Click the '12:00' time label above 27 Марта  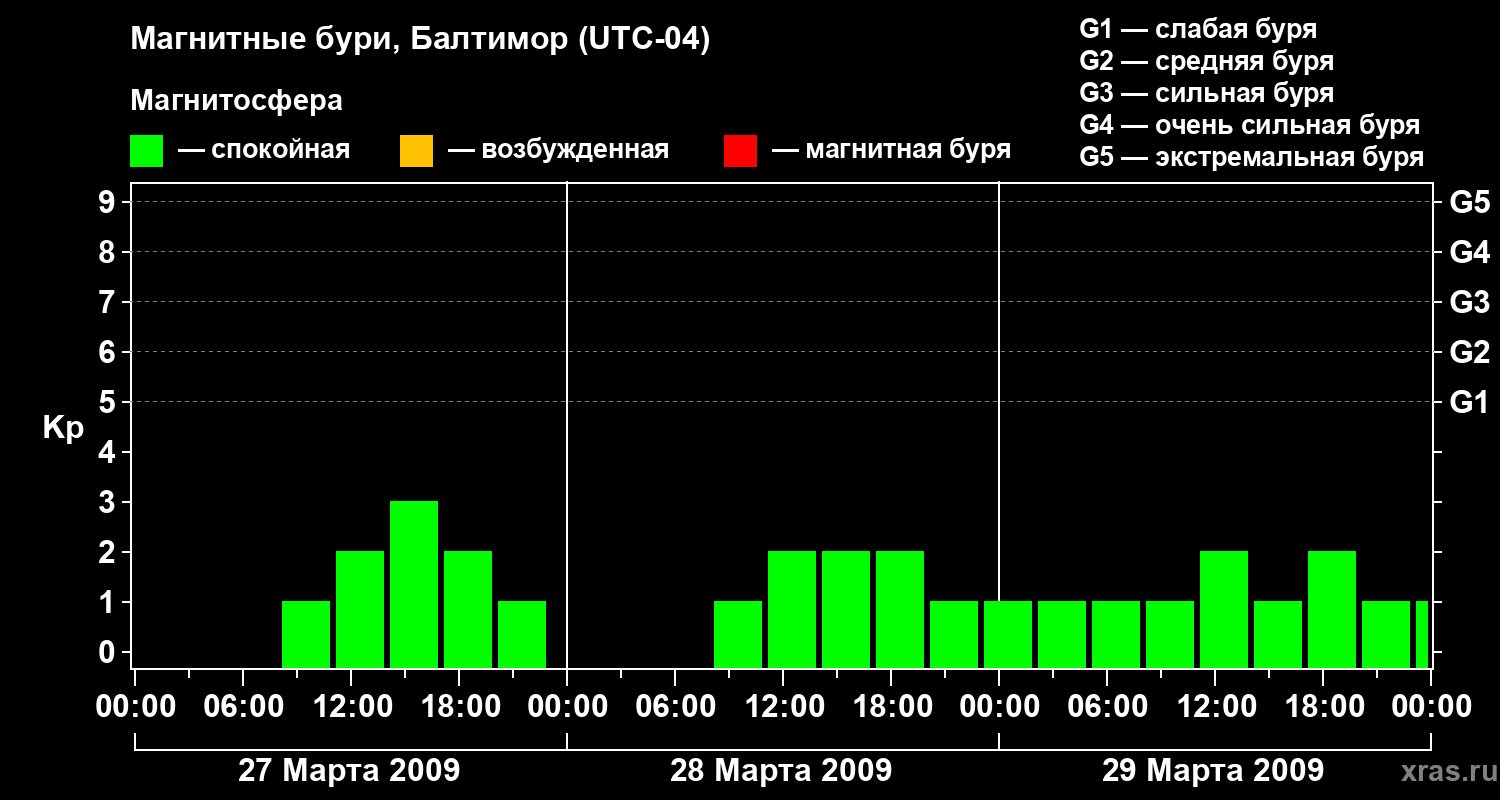tap(351, 706)
